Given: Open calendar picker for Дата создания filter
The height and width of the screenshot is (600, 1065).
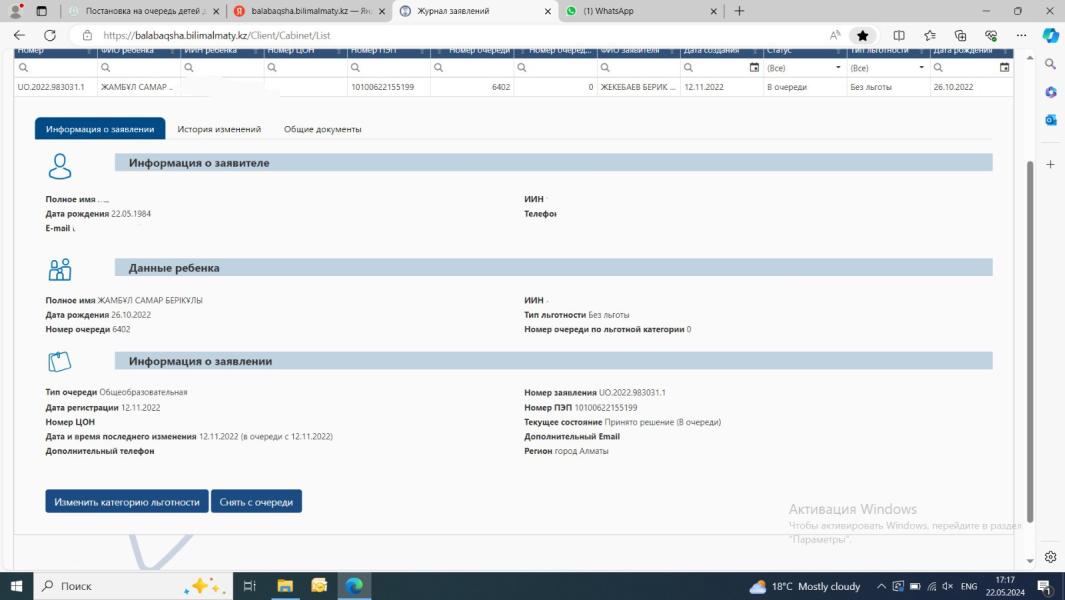Looking at the screenshot, I should (x=754, y=67).
